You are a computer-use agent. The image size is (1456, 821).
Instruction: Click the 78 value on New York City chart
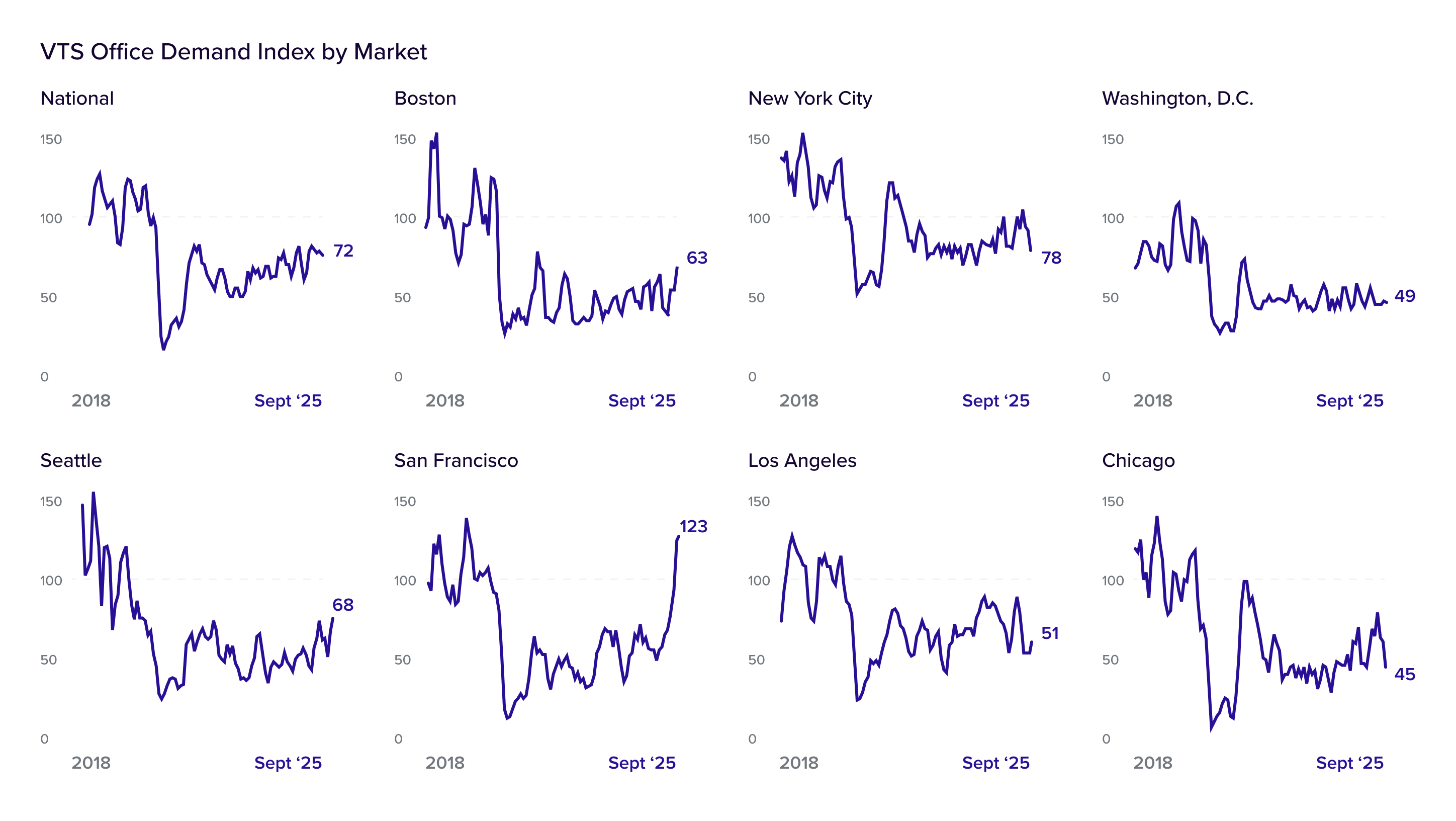point(1051,258)
